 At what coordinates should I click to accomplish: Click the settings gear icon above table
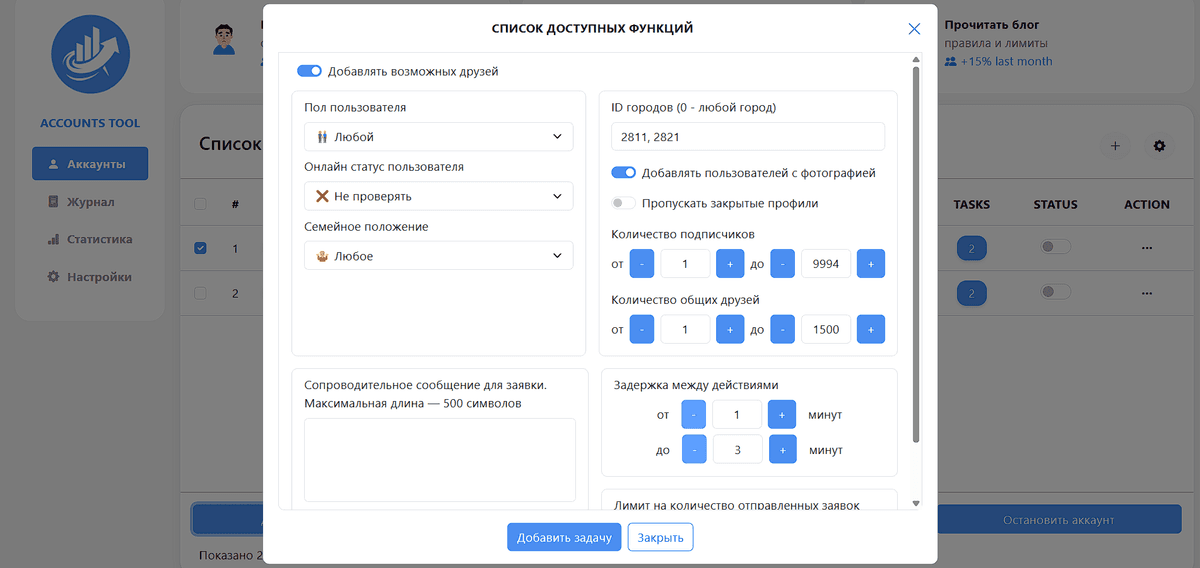tap(1159, 146)
